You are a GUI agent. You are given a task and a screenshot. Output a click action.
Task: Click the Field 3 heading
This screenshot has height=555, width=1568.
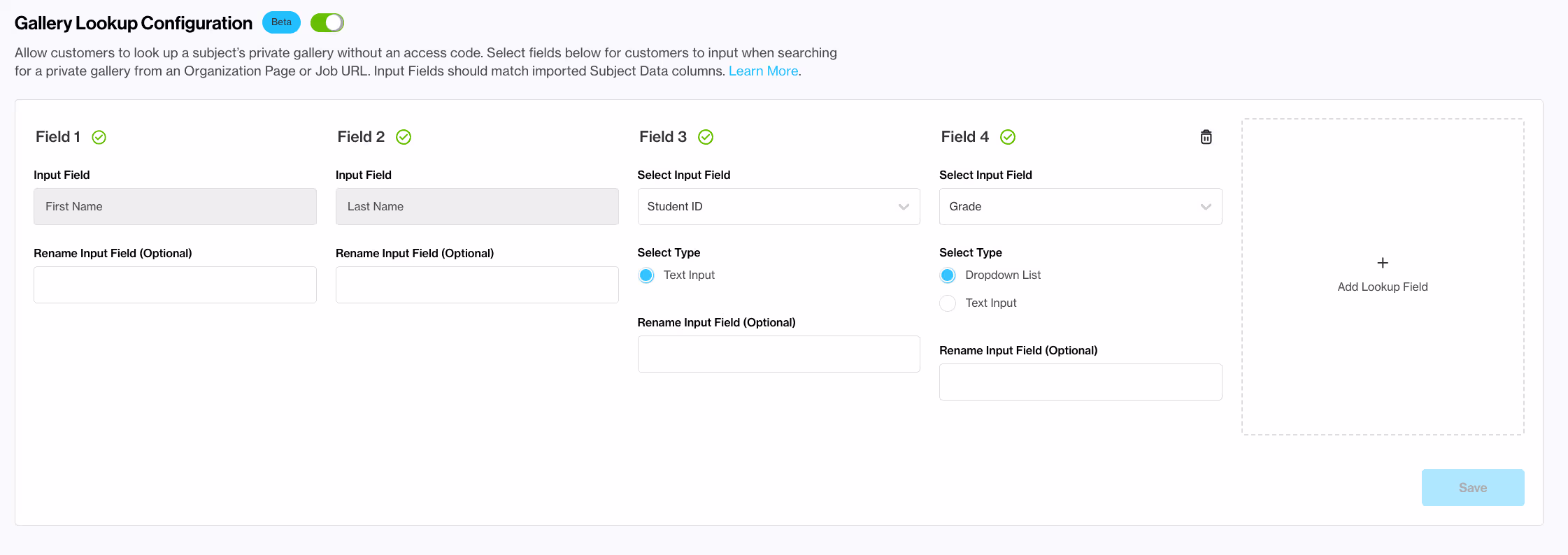663,137
